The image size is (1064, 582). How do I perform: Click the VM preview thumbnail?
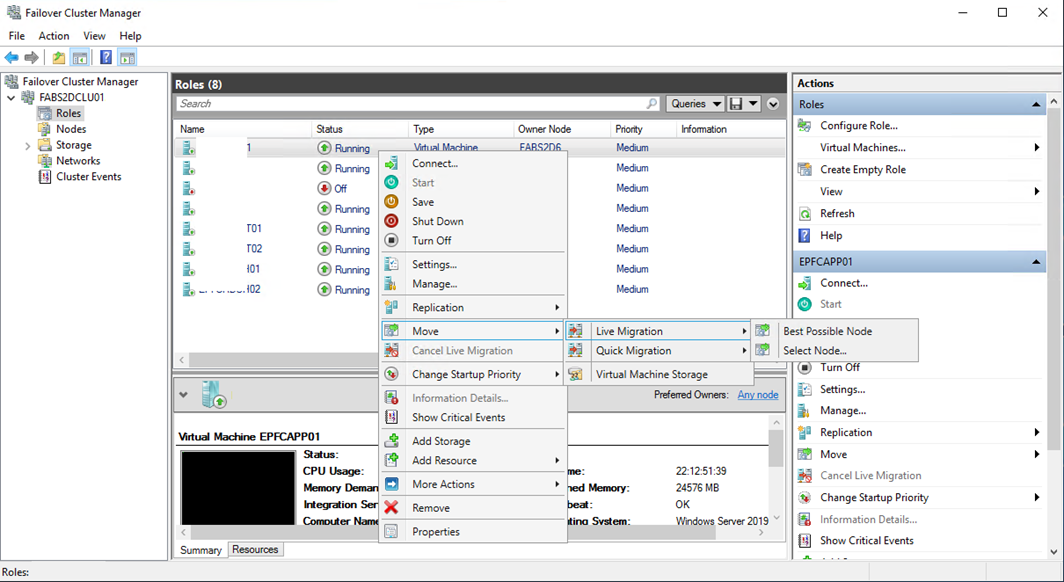pos(238,488)
